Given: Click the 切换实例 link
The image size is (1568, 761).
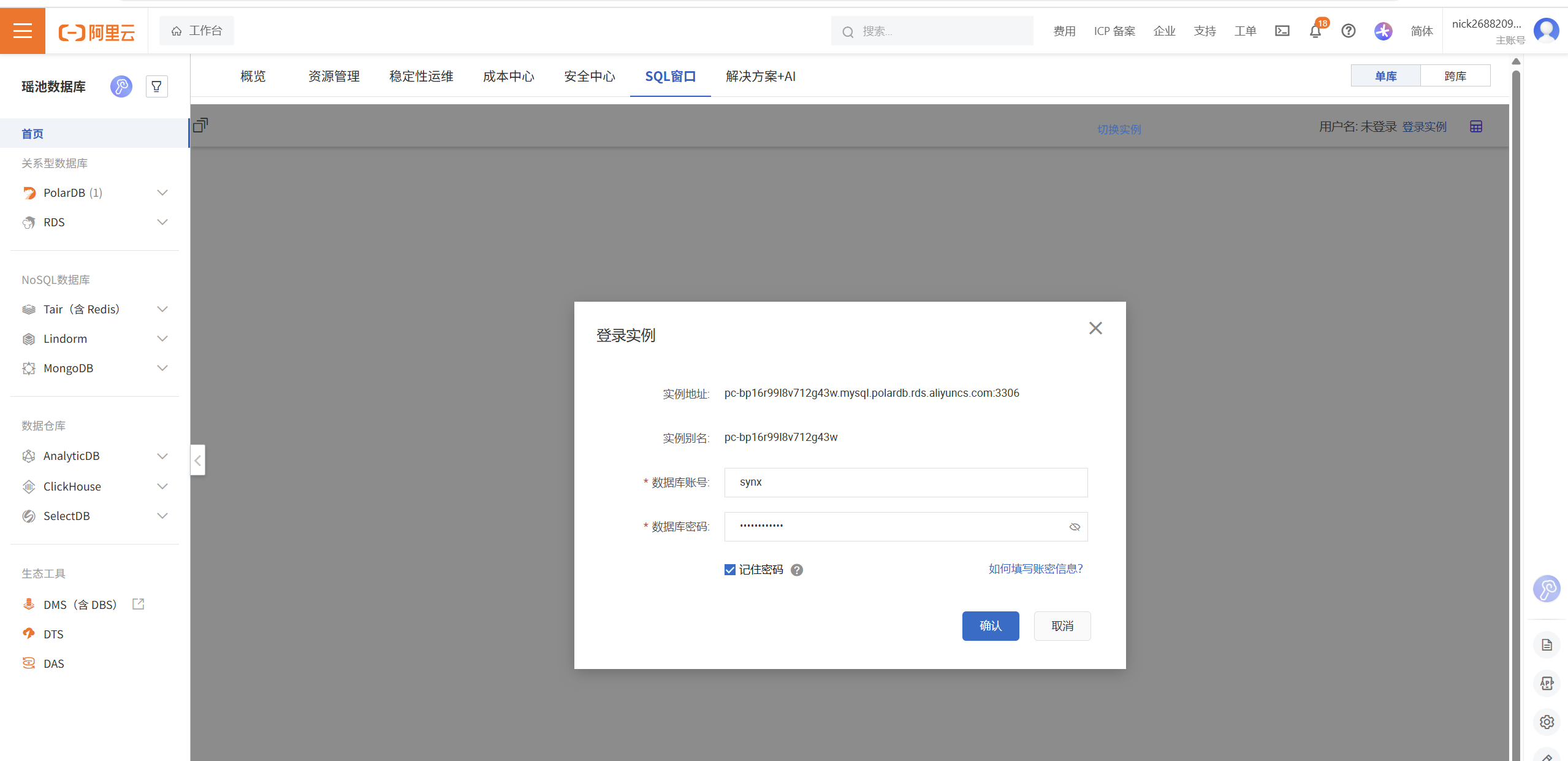Looking at the screenshot, I should pyautogui.click(x=1119, y=129).
